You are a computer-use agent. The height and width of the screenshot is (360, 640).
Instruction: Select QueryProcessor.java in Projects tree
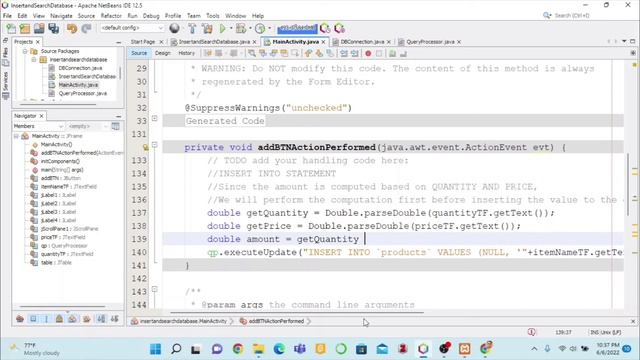click(83, 93)
